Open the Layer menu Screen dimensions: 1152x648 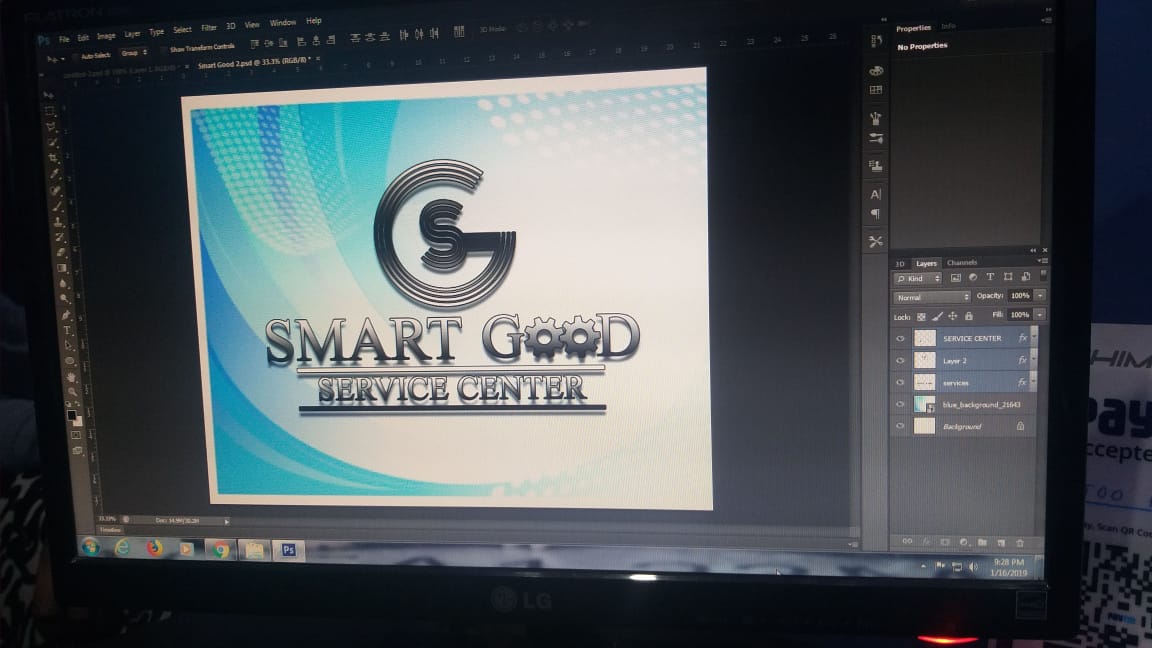132,33
